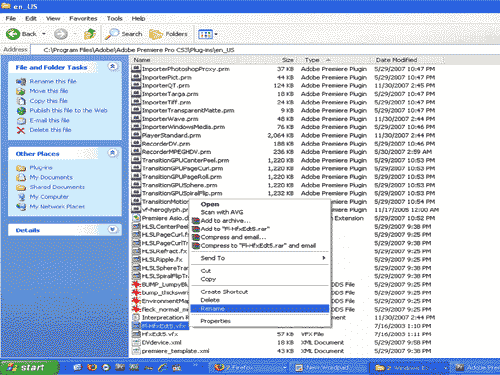Click the file icon of HfxEdt5.vfx
Screen dimensions: 500x375
point(136,334)
